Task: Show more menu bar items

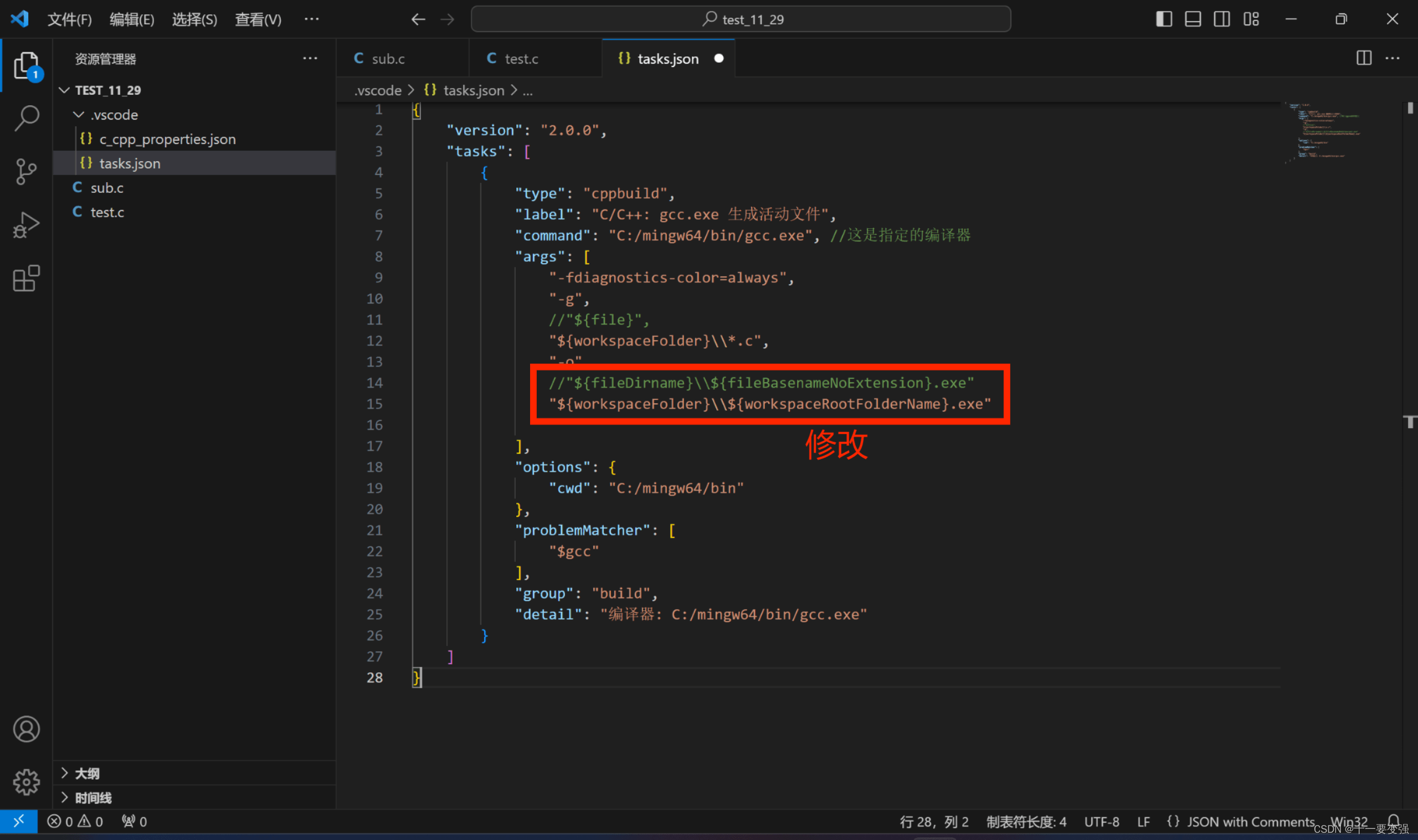Action: (x=311, y=19)
